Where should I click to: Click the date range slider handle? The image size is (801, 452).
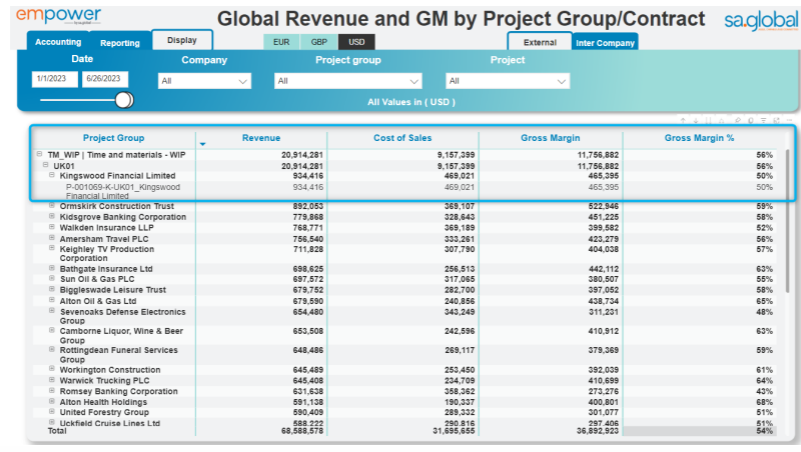pyautogui.click(x=124, y=100)
